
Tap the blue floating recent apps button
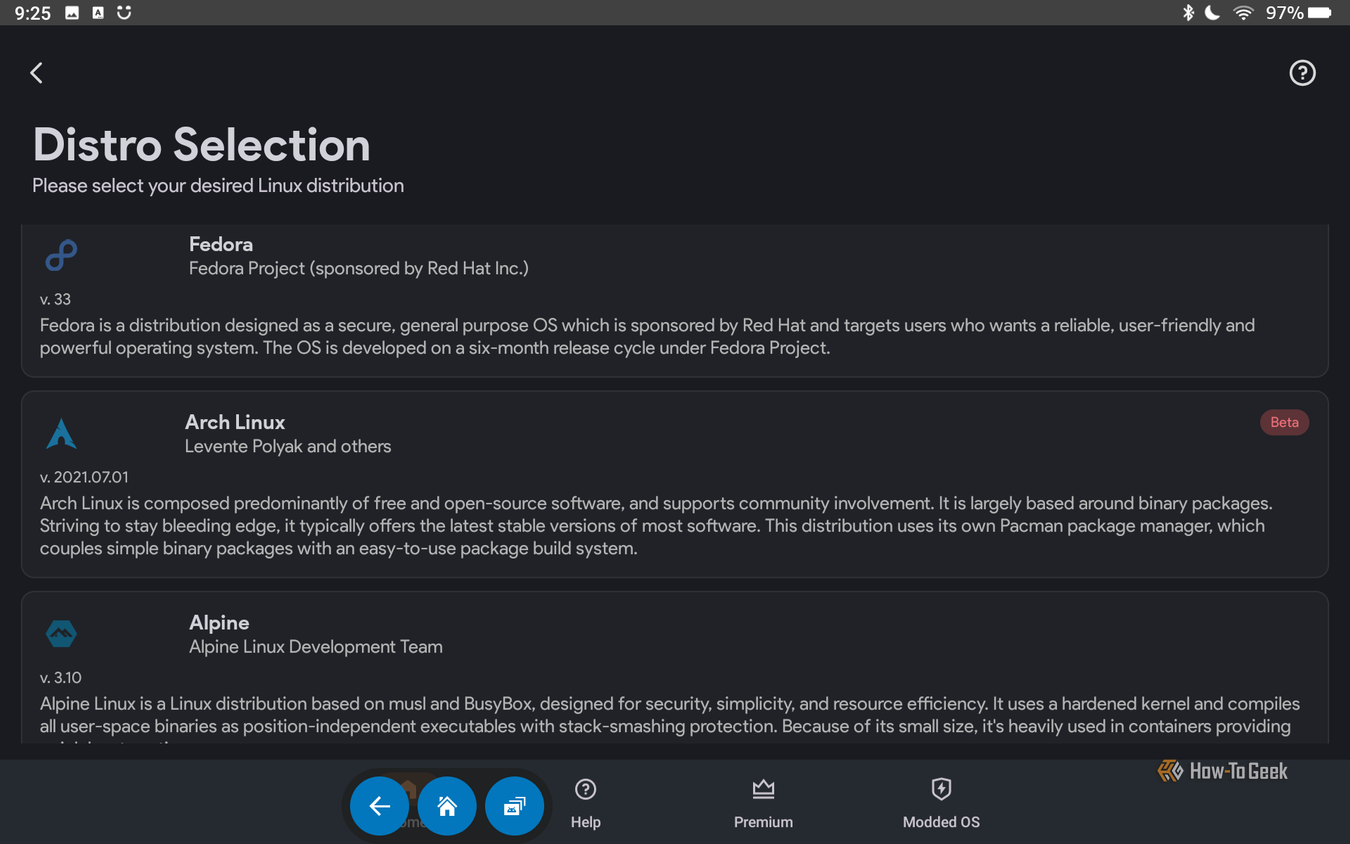click(x=514, y=805)
